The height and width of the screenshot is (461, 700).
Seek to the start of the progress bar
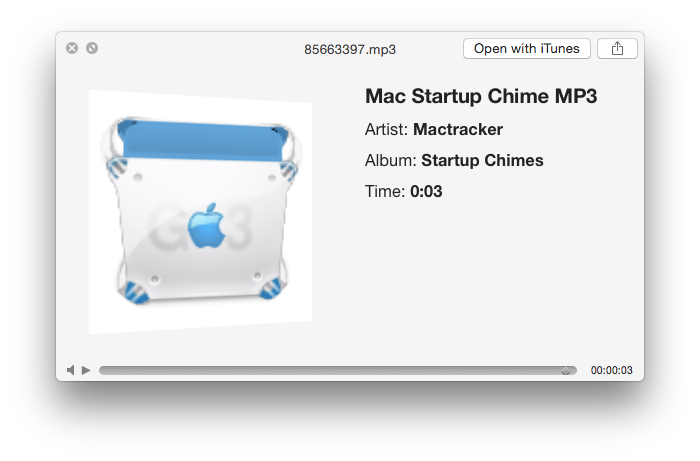[x=102, y=370]
